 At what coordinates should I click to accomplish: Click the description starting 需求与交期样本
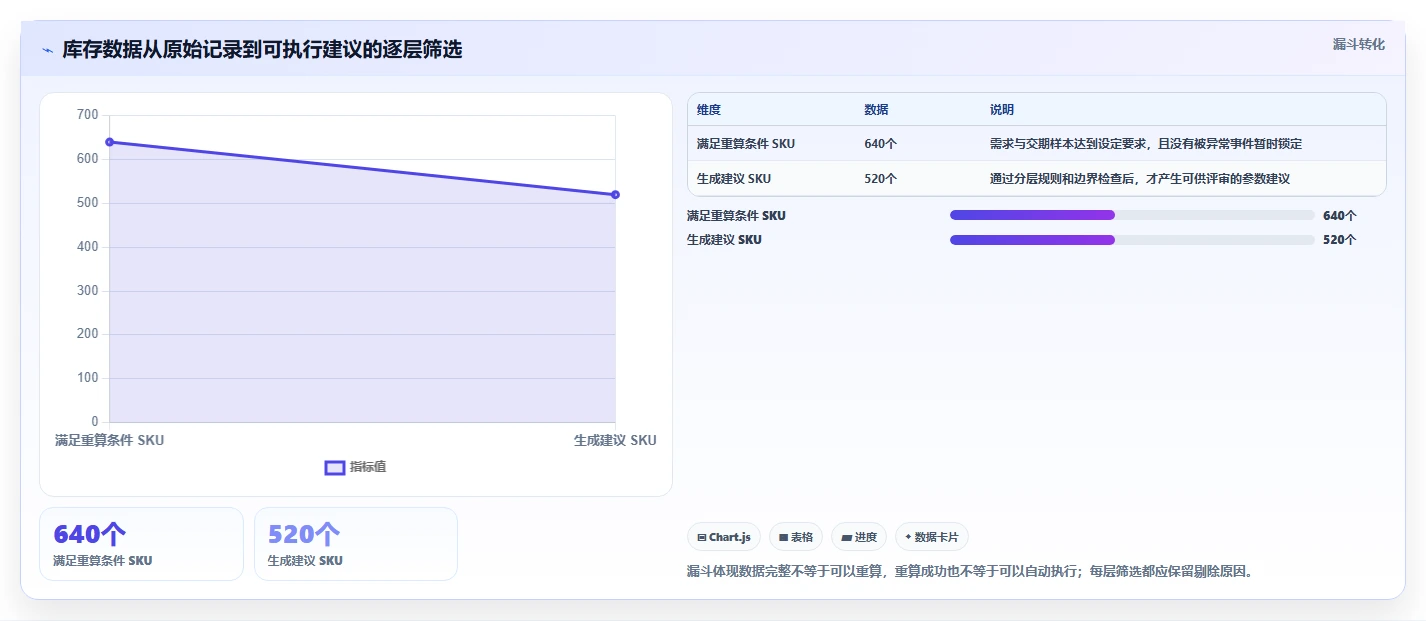click(x=1146, y=144)
